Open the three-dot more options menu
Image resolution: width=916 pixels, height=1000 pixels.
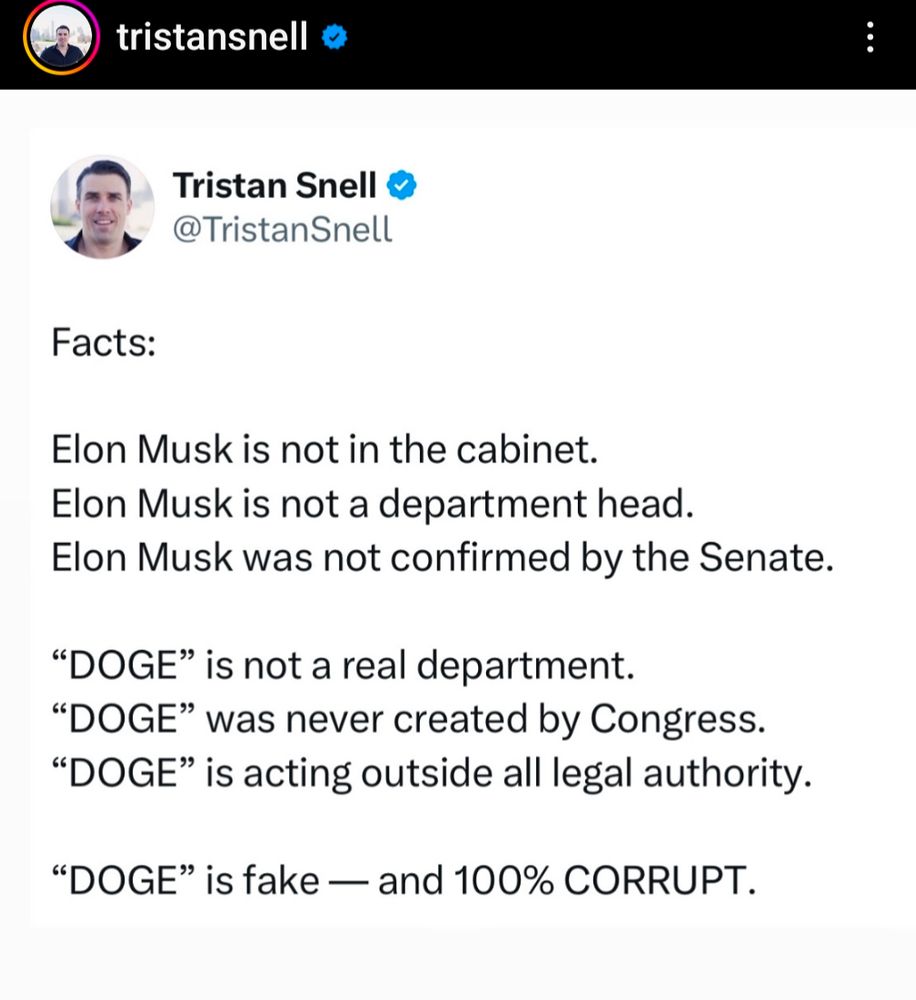pos(870,37)
